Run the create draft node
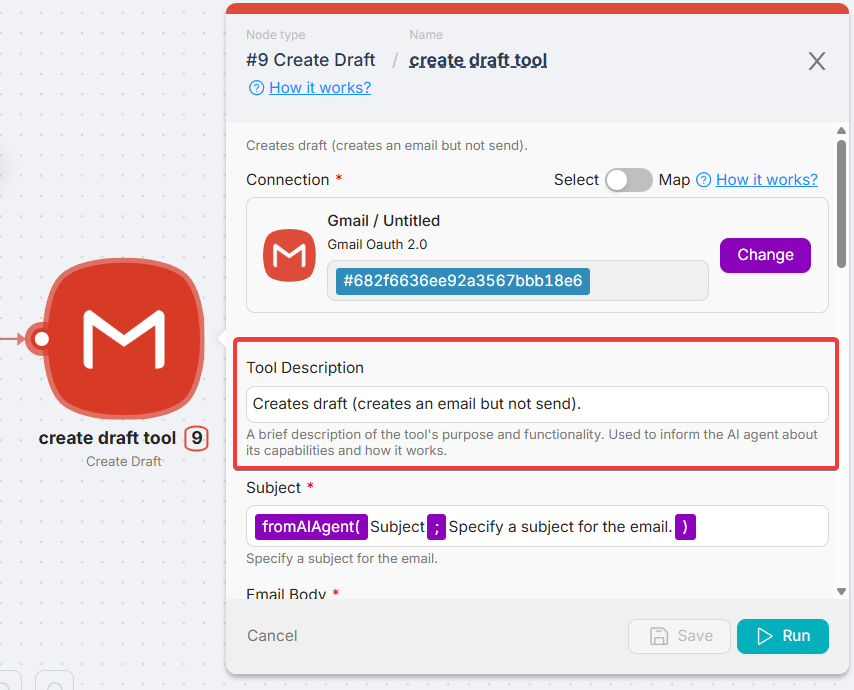 tap(783, 636)
